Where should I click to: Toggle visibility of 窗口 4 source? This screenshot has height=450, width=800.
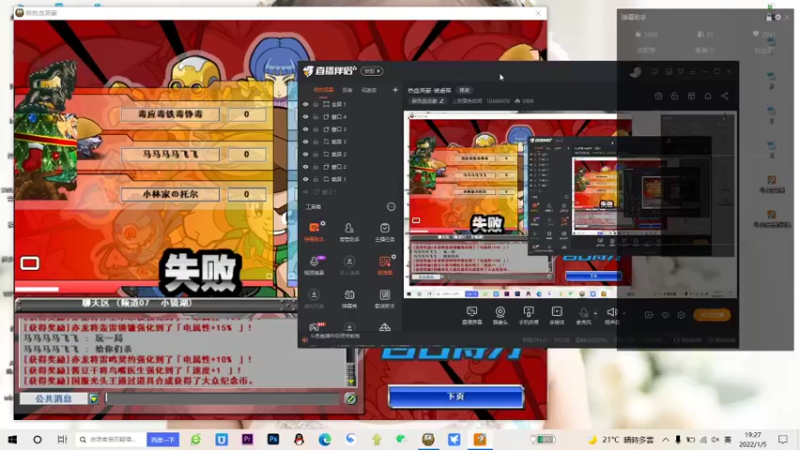click(306, 117)
